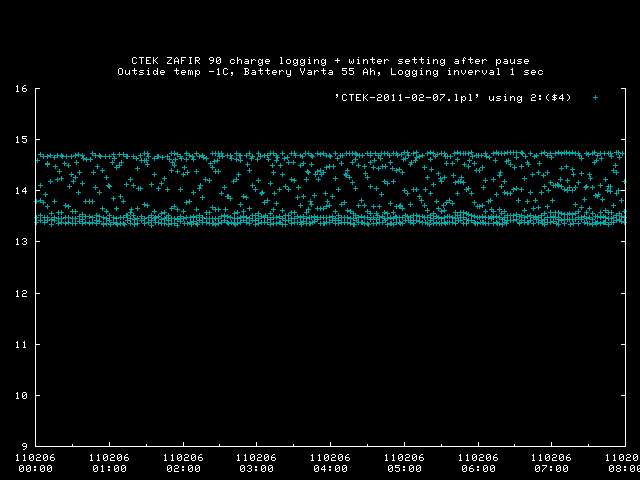Click the plus marker in the legend
This screenshot has height=480, width=640.
point(595,97)
